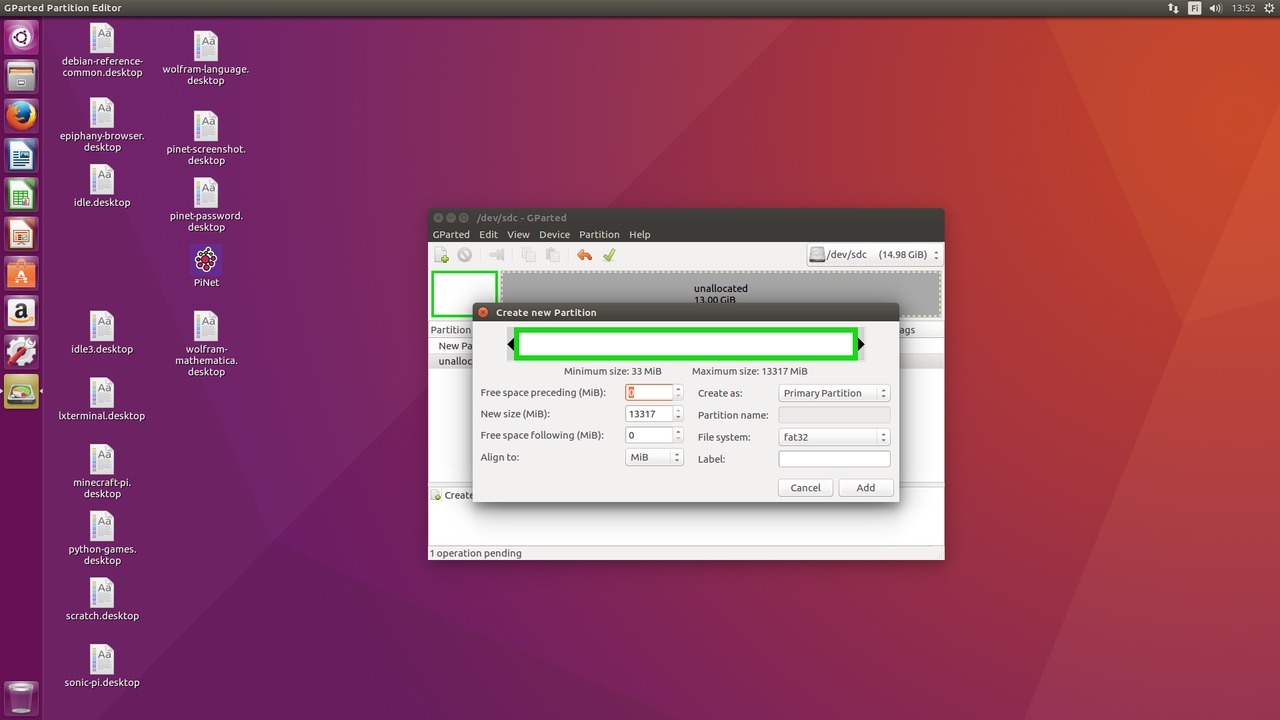Click the 13:52 clock in panel
Screen dimensions: 1280x720
(1243, 8)
